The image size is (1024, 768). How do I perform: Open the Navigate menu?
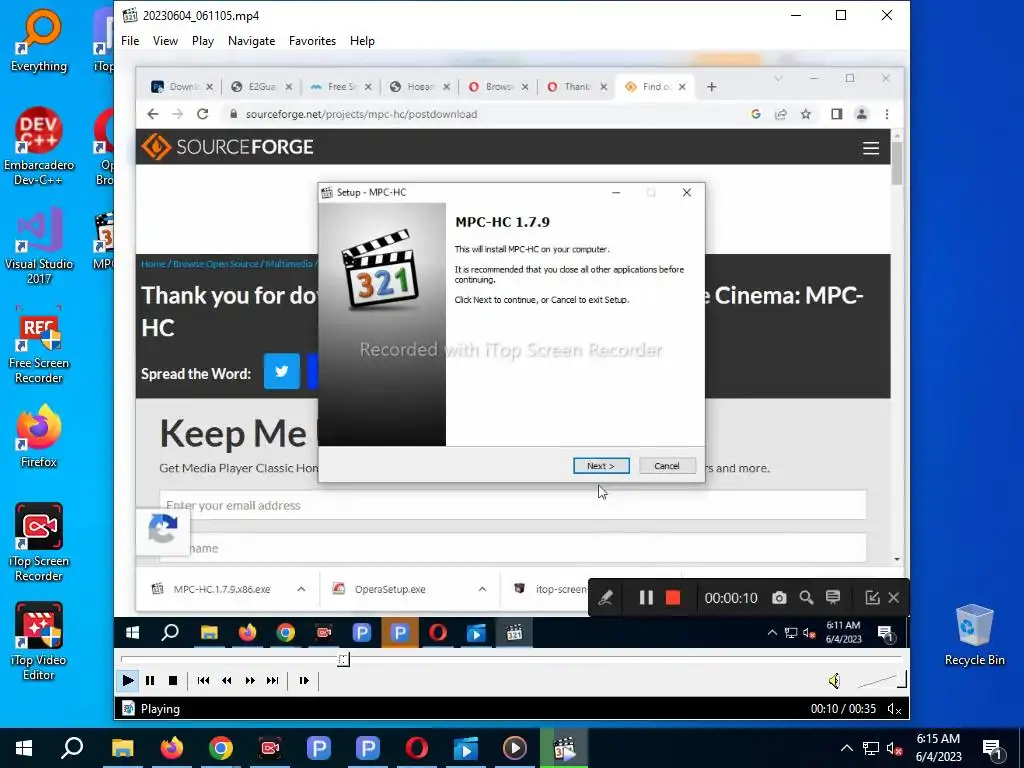click(251, 40)
